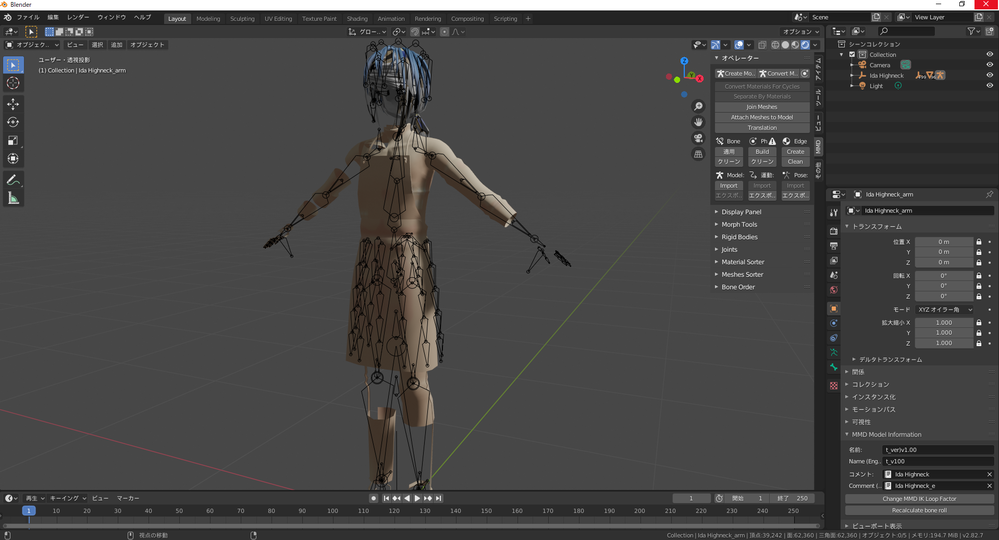The height and width of the screenshot is (540, 999).
Task: Select the Scale tool
Action: 13,140
